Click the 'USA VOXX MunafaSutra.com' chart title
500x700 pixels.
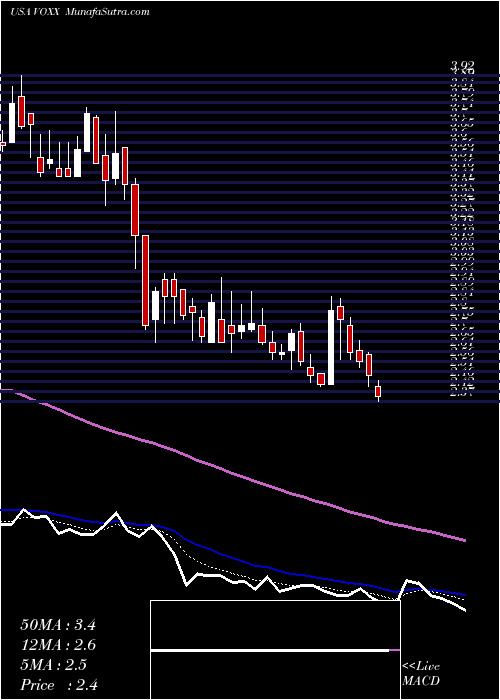pyautogui.click(x=79, y=12)
